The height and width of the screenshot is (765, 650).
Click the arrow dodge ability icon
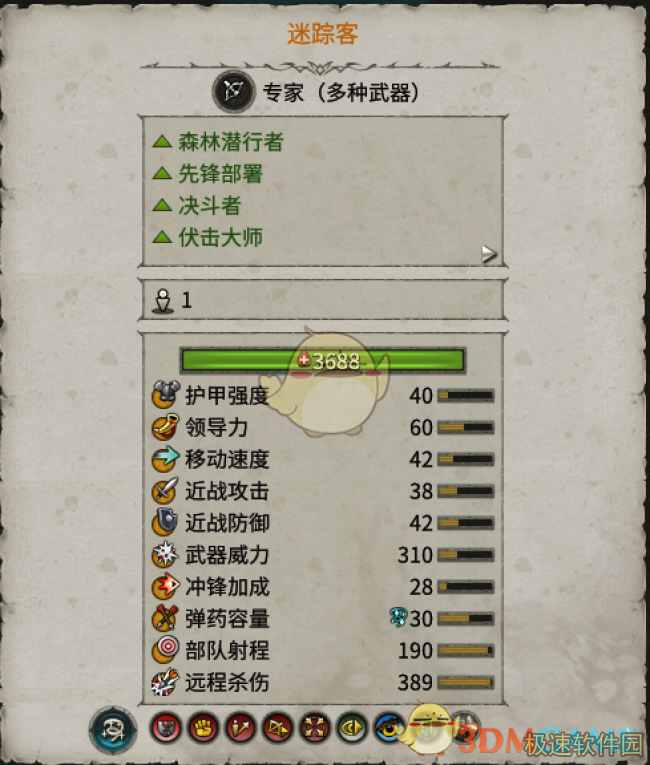tap(240, 728)
